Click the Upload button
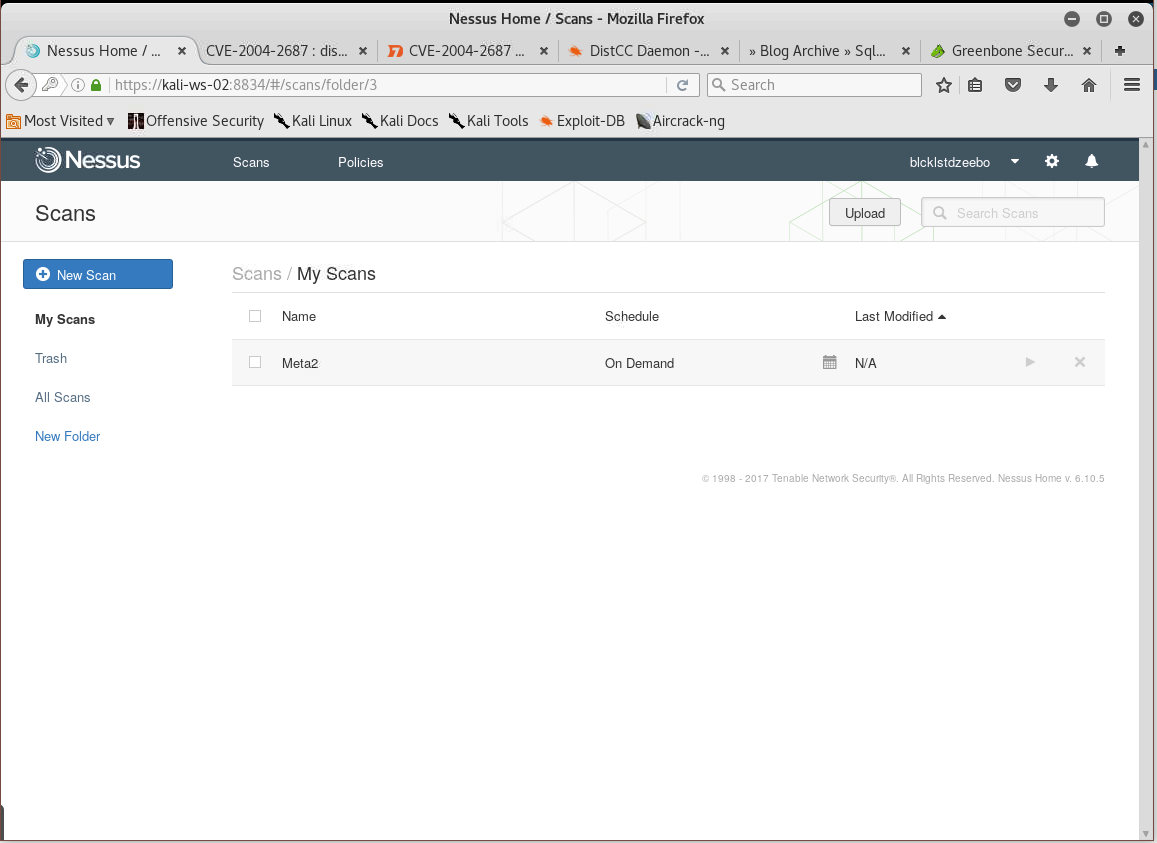1157x843 pixels. coord(865,213)
